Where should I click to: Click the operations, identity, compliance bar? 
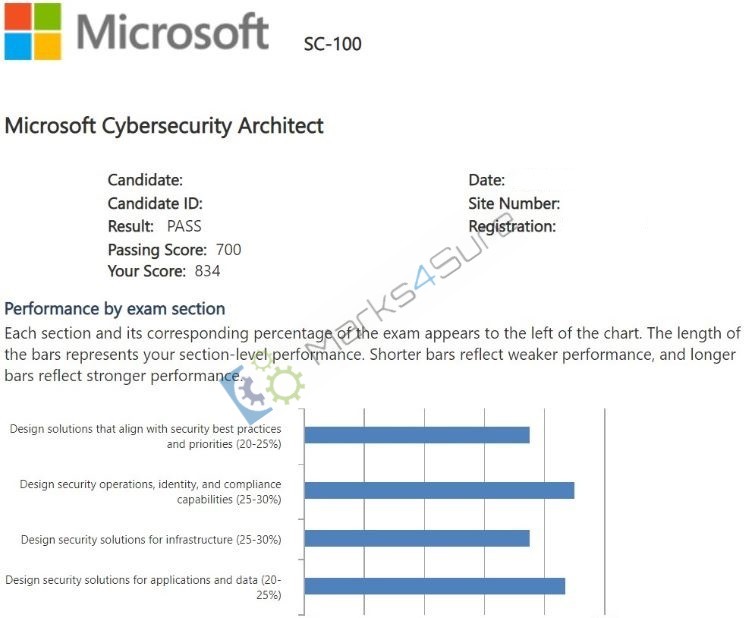[439, 490]
